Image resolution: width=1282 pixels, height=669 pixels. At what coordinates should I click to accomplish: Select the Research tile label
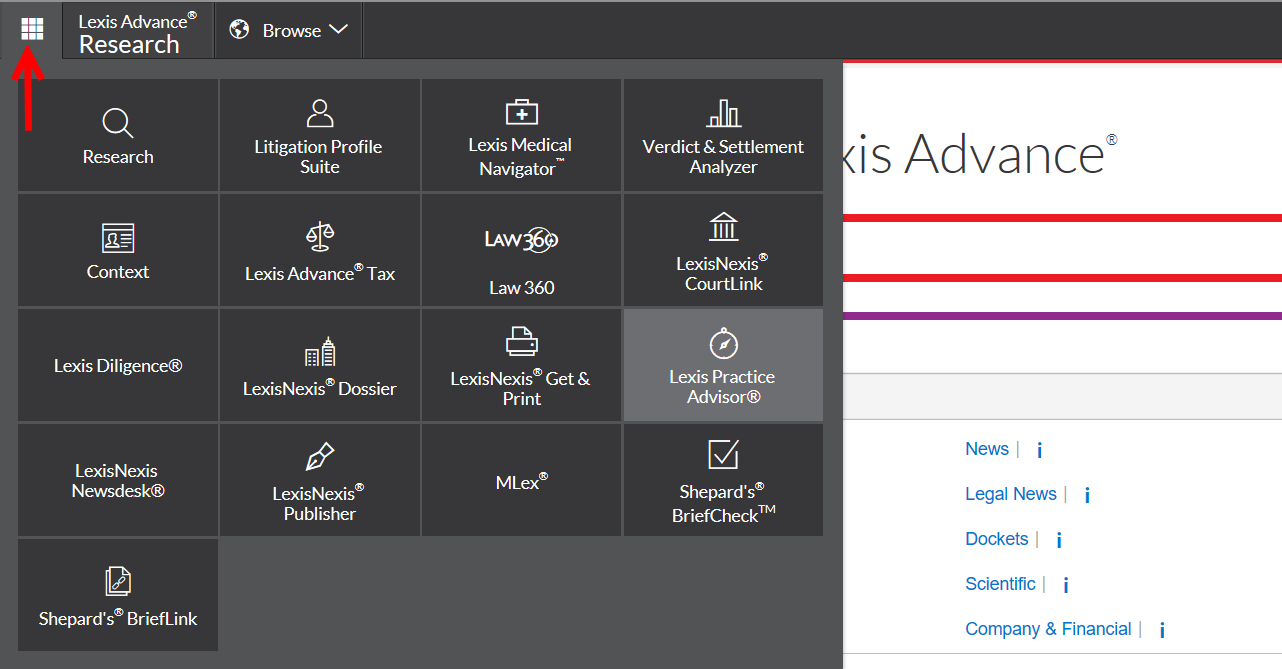(118, 157)
